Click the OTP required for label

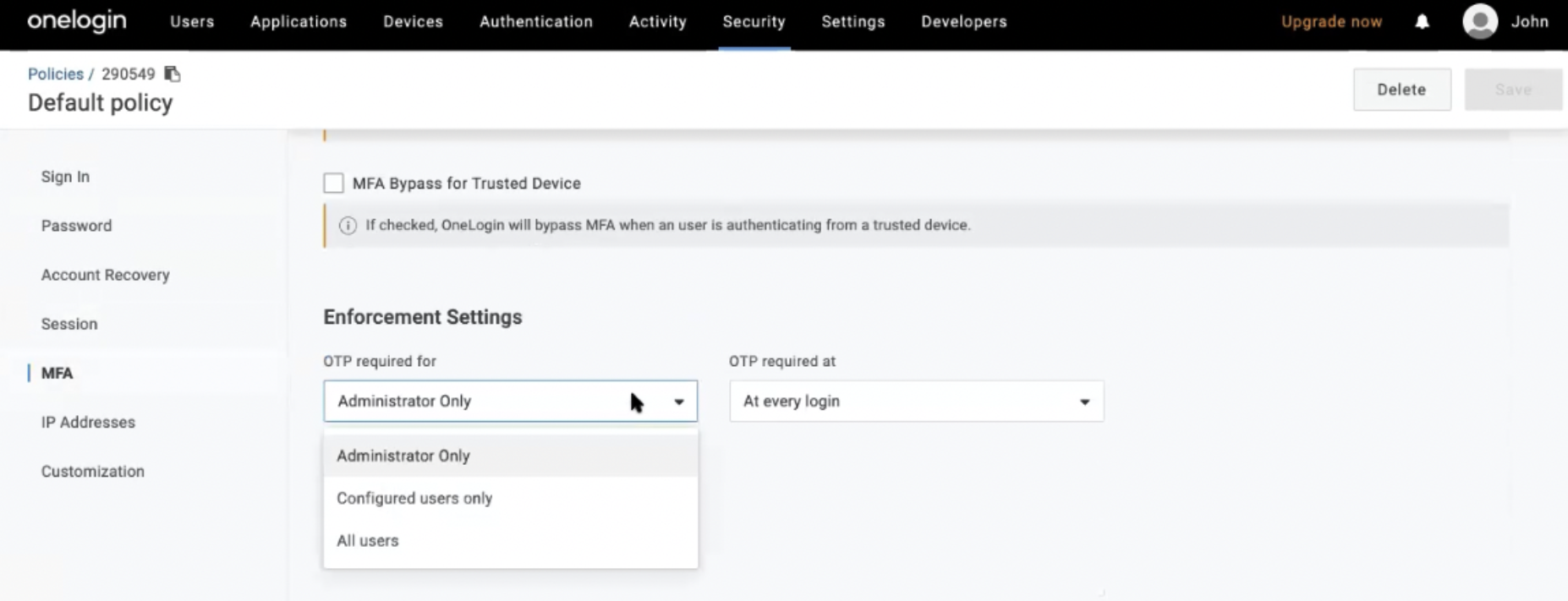[x=380, y=361]
